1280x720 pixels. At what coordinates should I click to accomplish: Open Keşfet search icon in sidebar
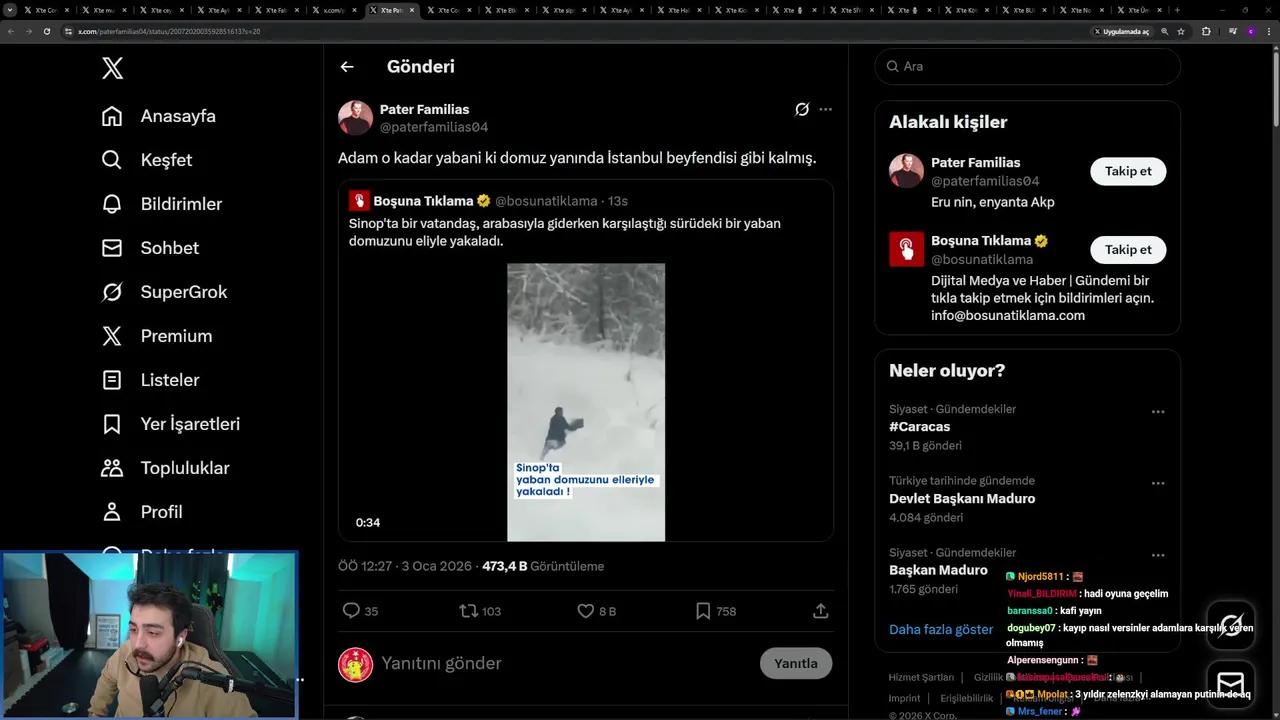pyautogui.click(x=112, y=160)
